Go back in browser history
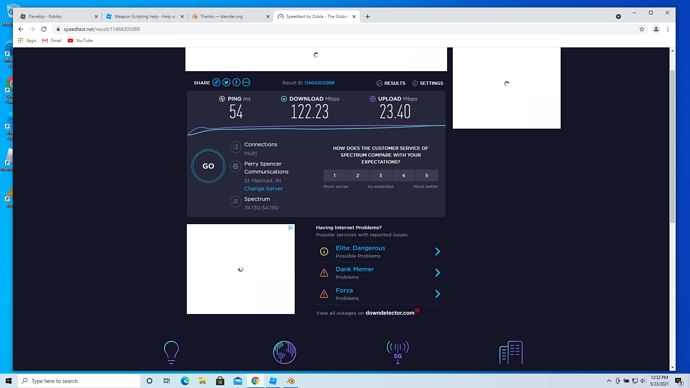Image resolution: width=690 pixels, height=388 pixels. click(21, 29)
